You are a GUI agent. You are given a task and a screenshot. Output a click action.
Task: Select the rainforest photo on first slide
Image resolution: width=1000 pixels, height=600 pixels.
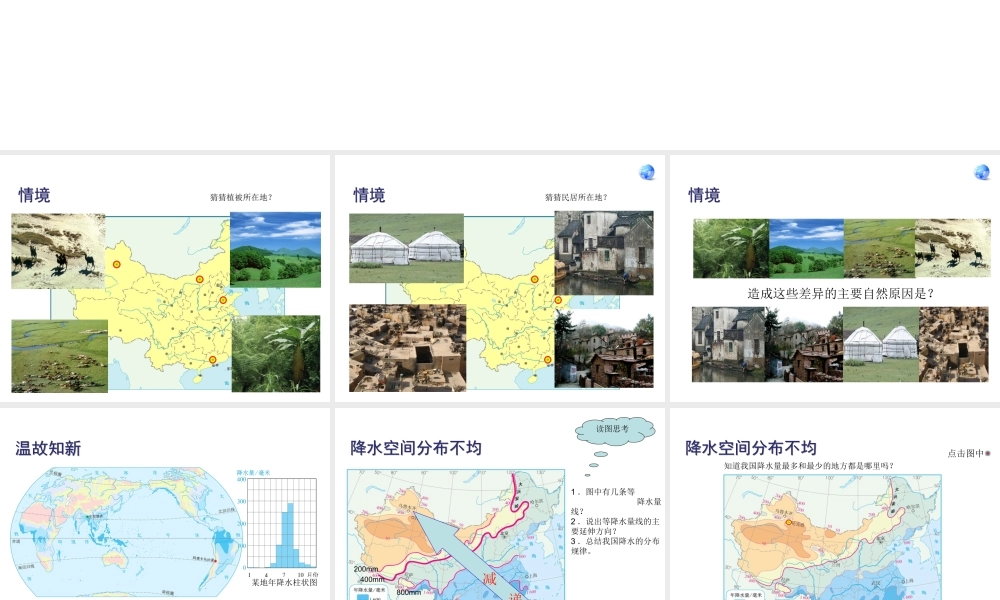pos(276,354)
